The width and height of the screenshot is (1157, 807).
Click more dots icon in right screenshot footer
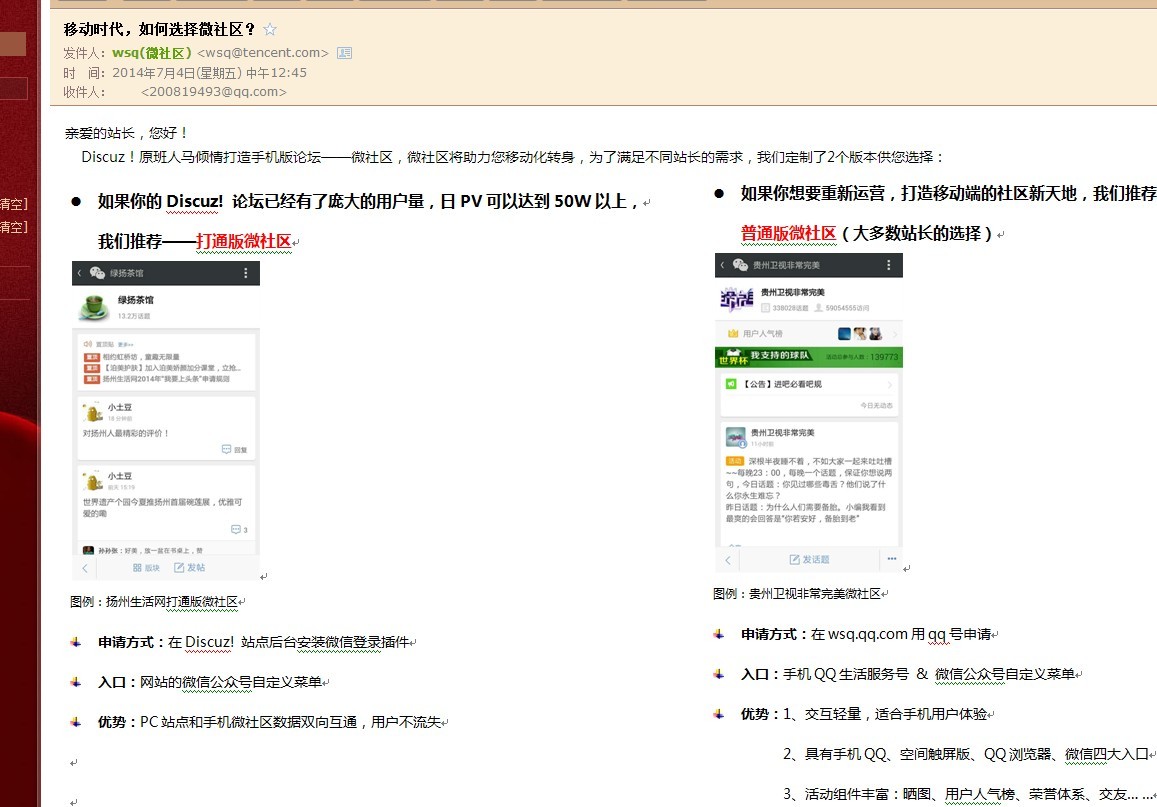point(891,559)
